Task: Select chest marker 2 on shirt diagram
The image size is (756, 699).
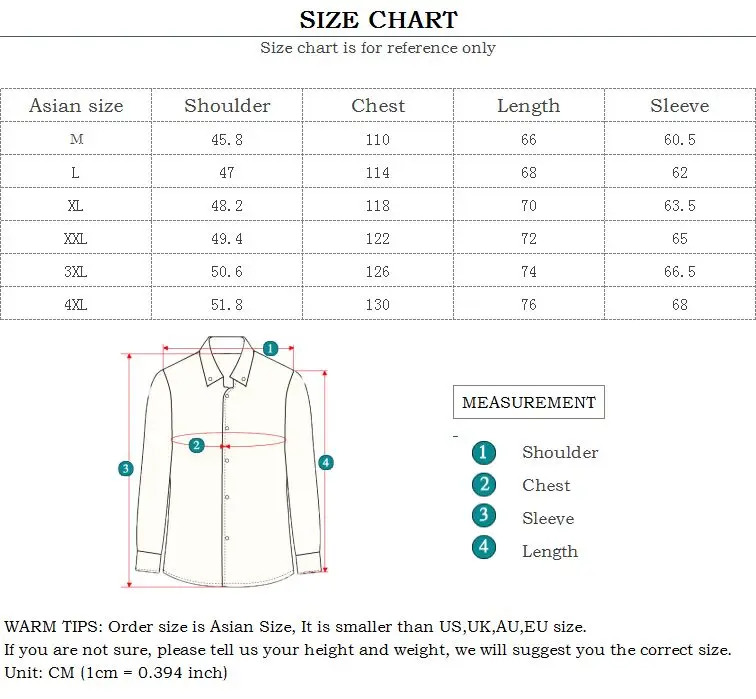Action: 196,445
